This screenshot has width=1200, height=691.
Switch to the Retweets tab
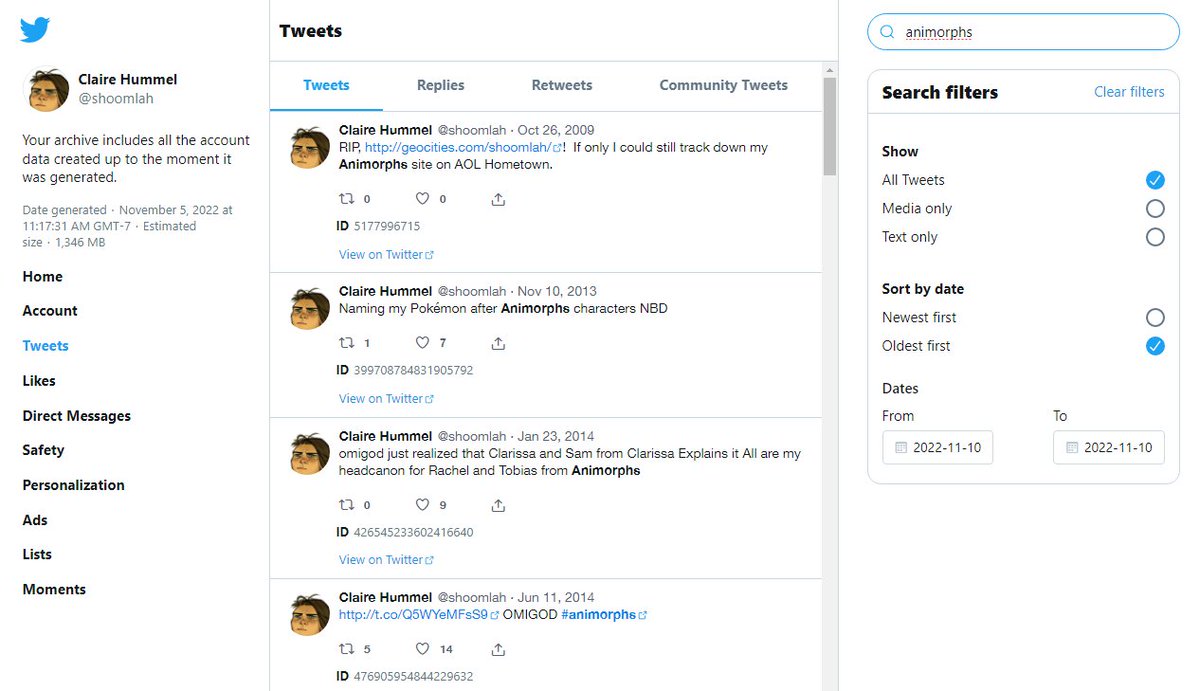pyautogui.click(x=562, y=85)
